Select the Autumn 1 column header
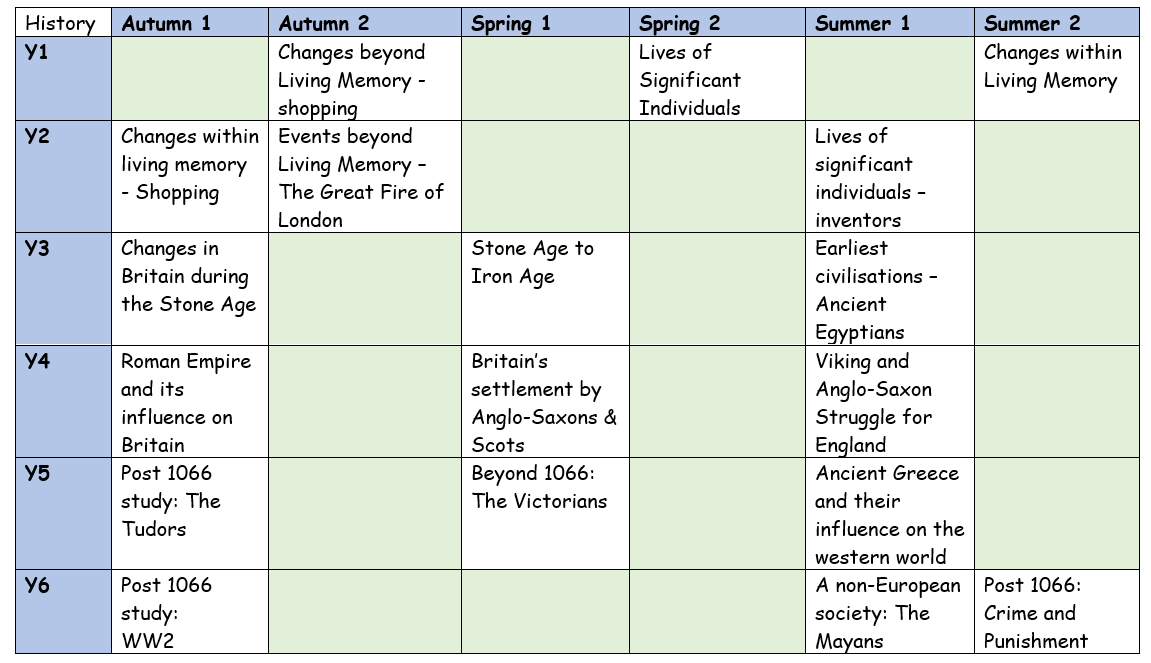This screenshot has height=663, width=1151. pyautogui.click(x=190, y=23)
